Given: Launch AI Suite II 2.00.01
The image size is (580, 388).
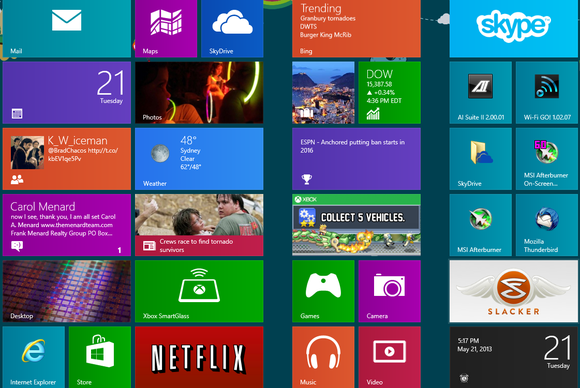Looking at the screenshot, I should tap(480, 92).
